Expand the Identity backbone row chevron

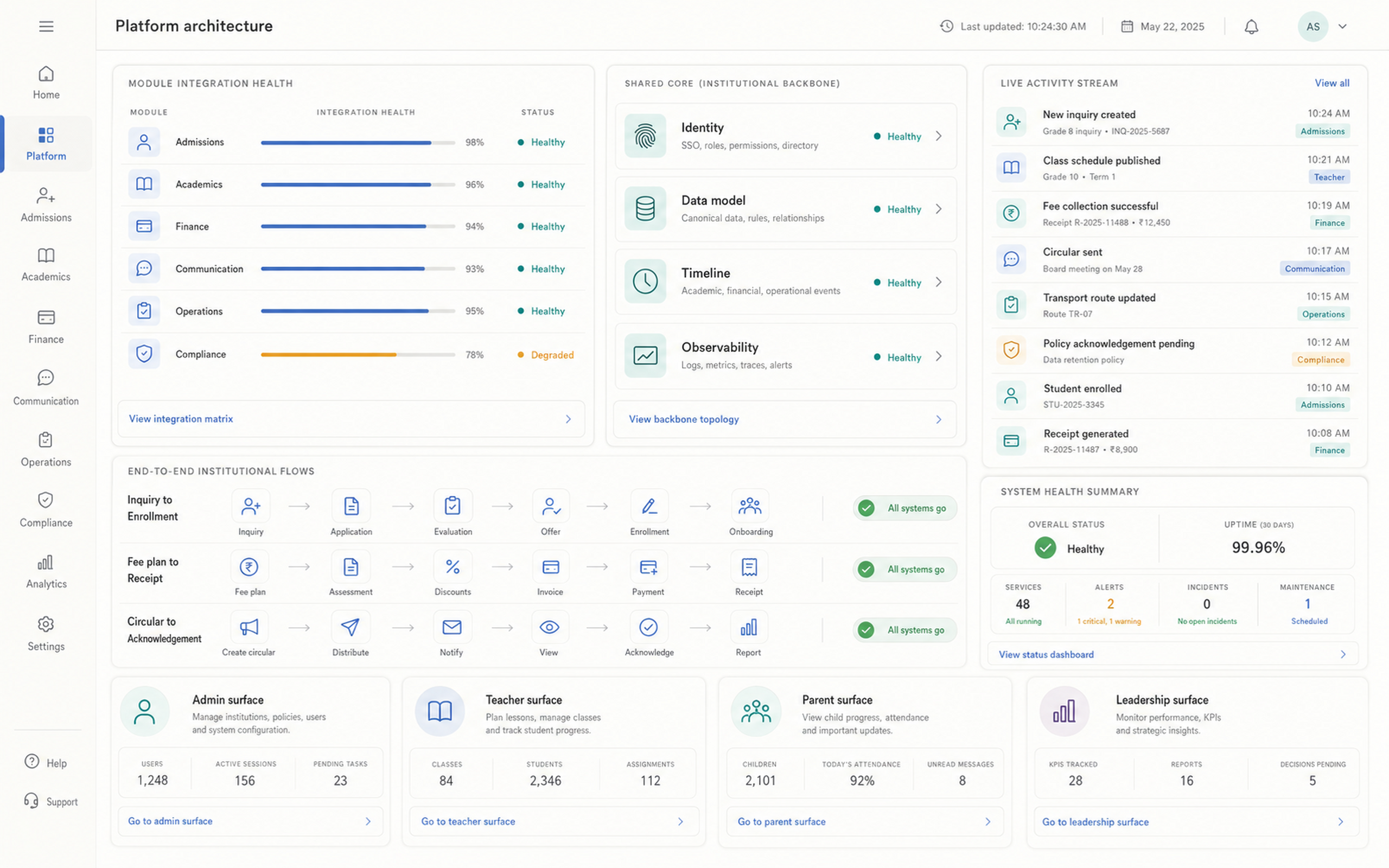[939, 136]
